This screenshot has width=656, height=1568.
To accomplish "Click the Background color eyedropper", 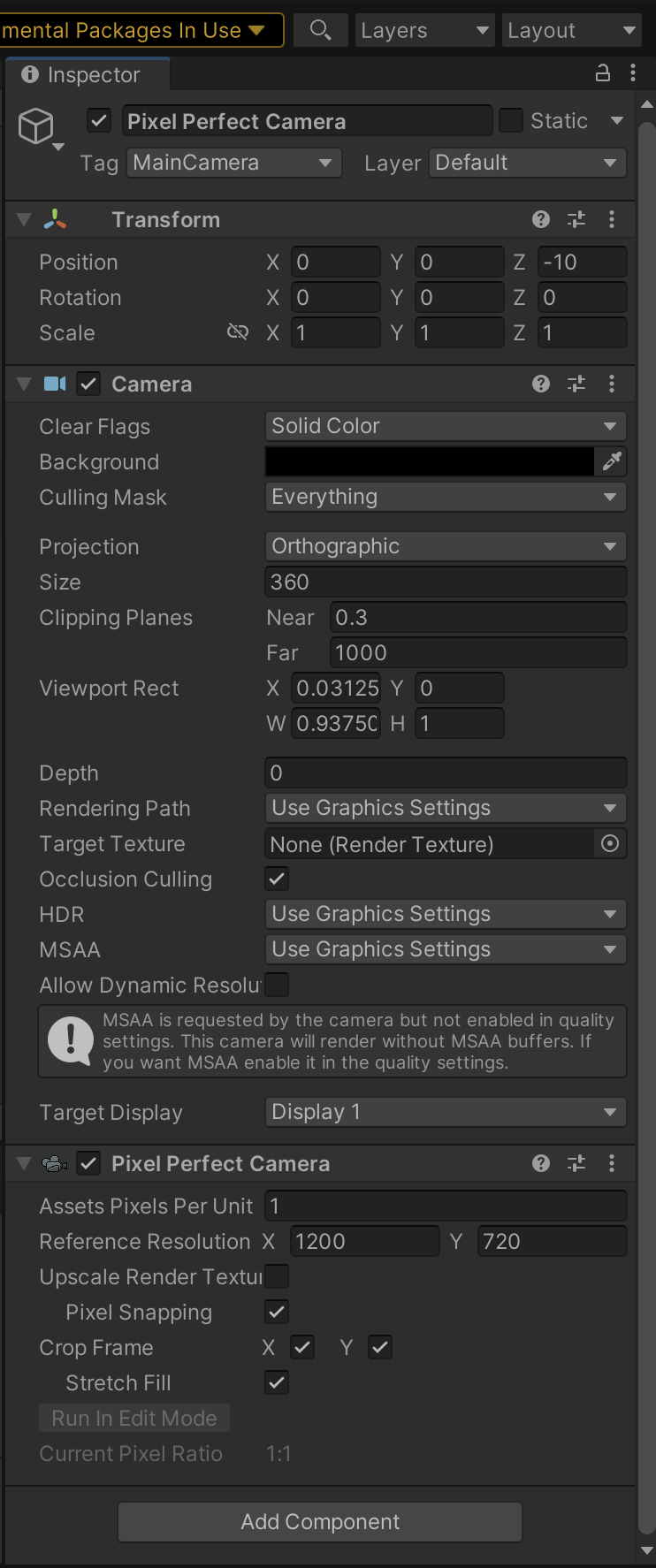I will 612,461.
